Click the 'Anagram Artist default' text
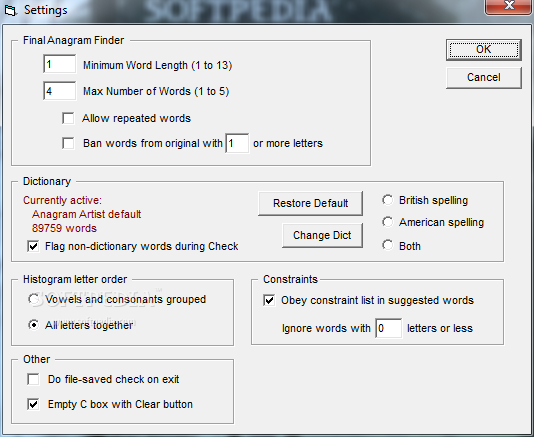This screenshot has height=437, width=534. coord(87,214)
